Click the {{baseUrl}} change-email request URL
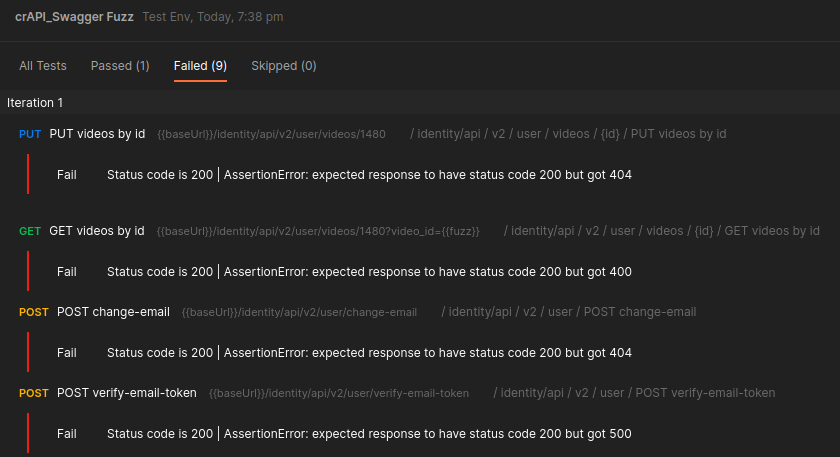This screenshot has width=840, height=457. coord(299,313)
